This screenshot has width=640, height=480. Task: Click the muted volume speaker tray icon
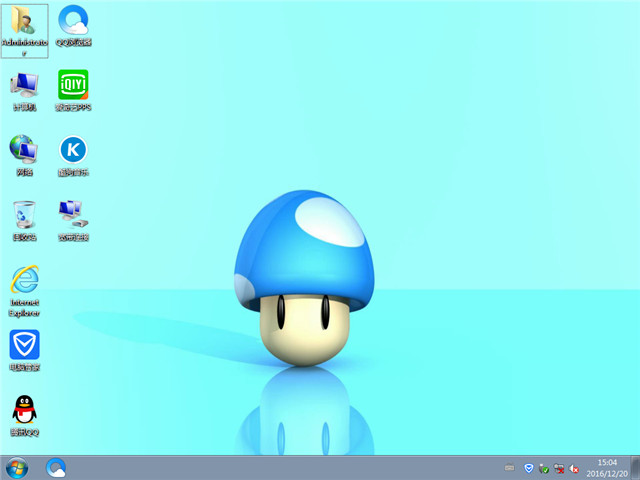click(574, 469)
